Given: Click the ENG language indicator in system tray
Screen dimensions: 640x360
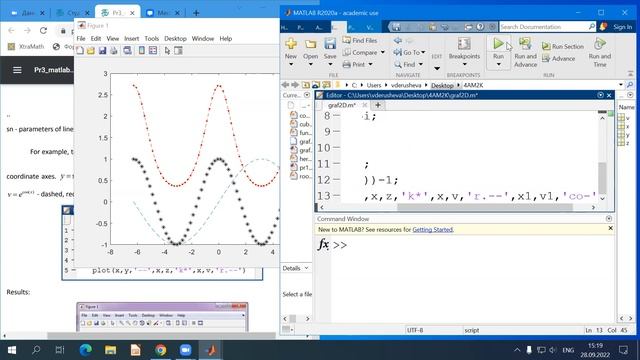Looking at the screenshot, I should (568, 350).
